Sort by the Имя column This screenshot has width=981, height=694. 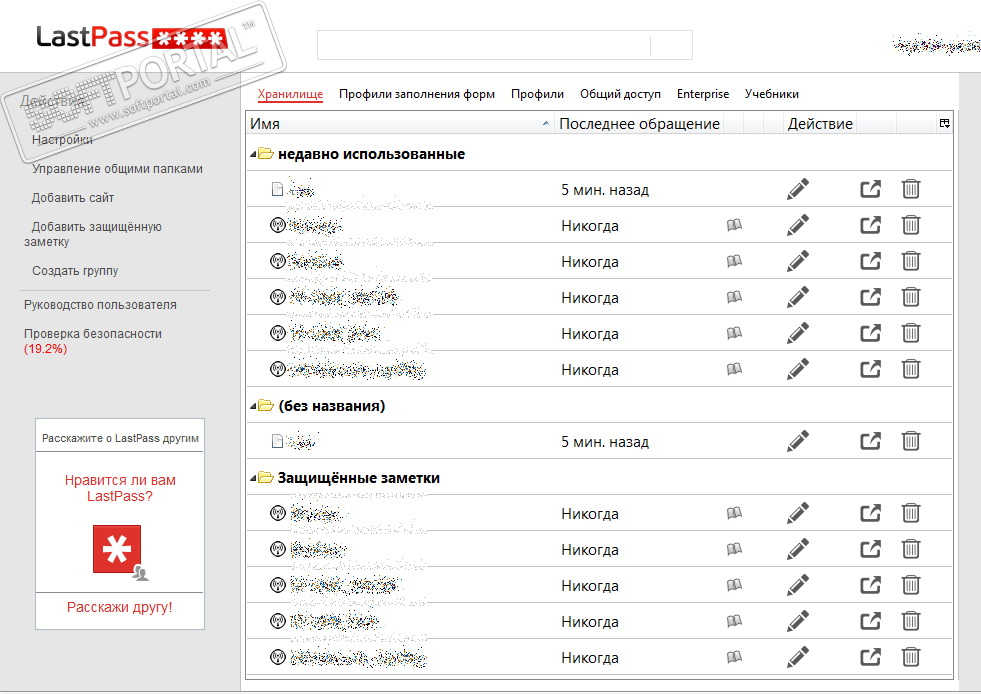point(400,123)
